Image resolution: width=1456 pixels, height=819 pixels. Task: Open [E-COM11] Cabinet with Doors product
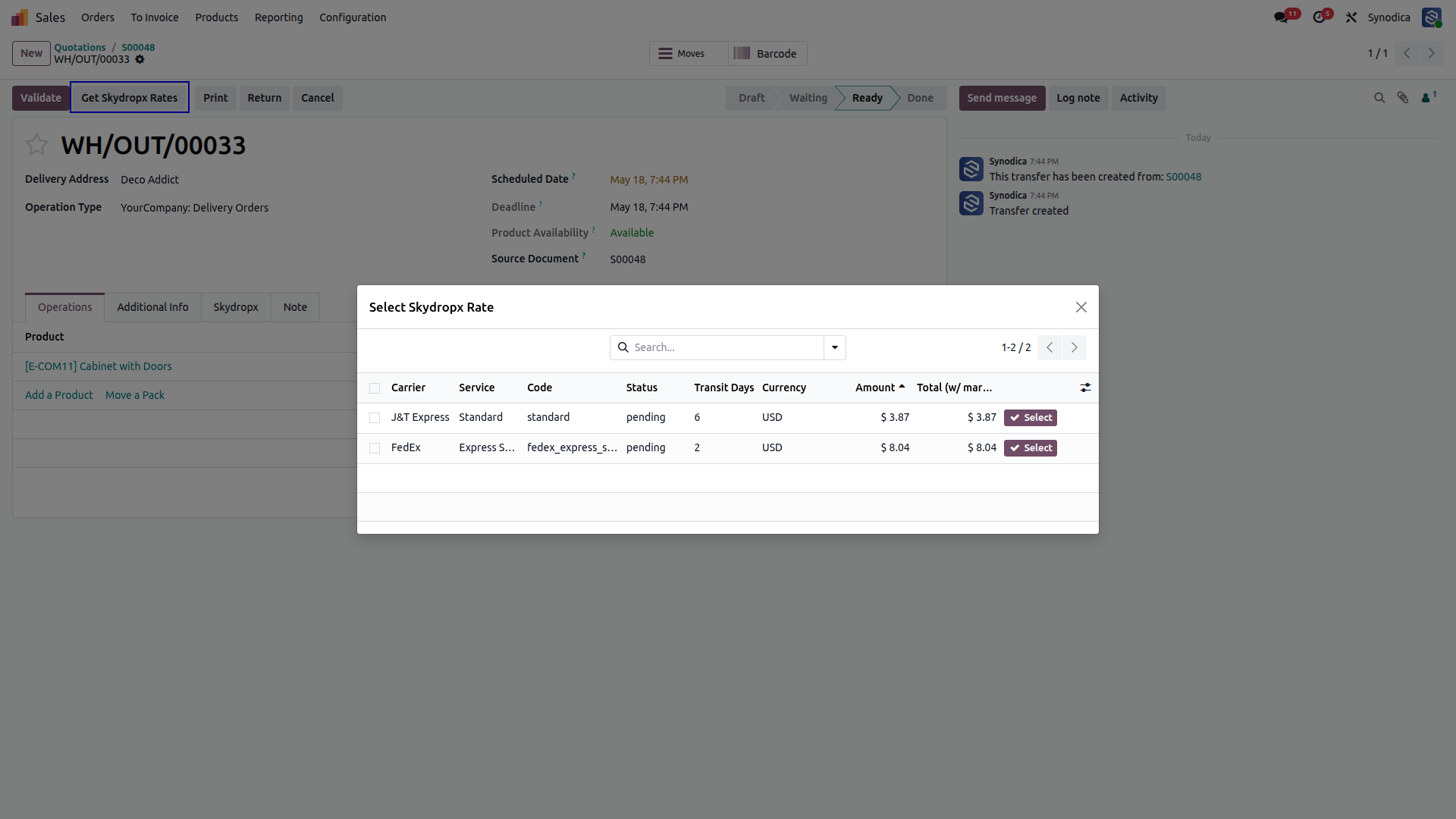pyautogui.click(x=99, y=366)
